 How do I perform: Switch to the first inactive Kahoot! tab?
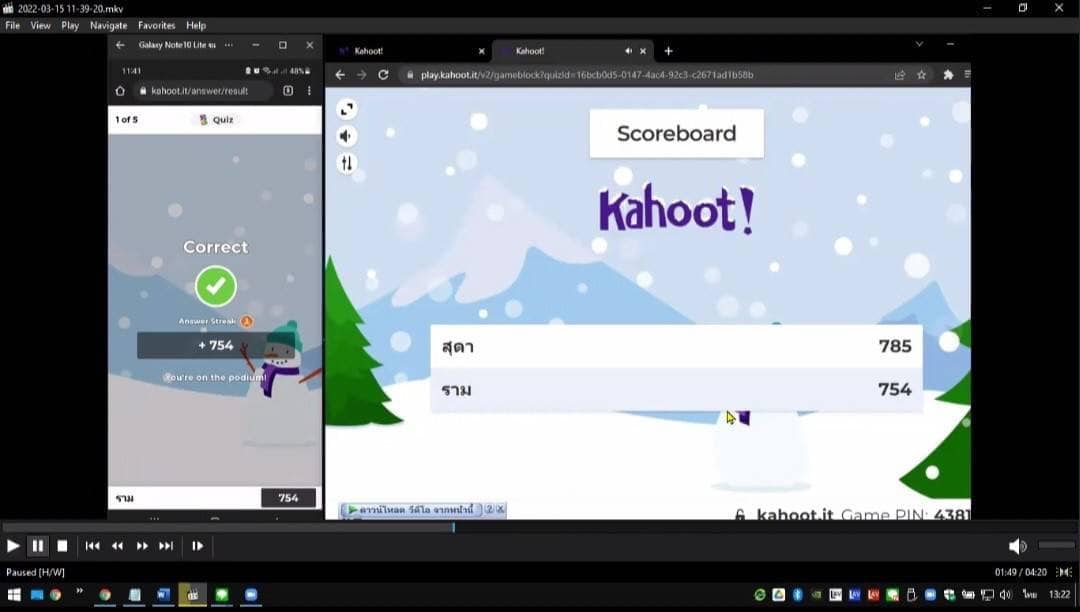[411, 51]
